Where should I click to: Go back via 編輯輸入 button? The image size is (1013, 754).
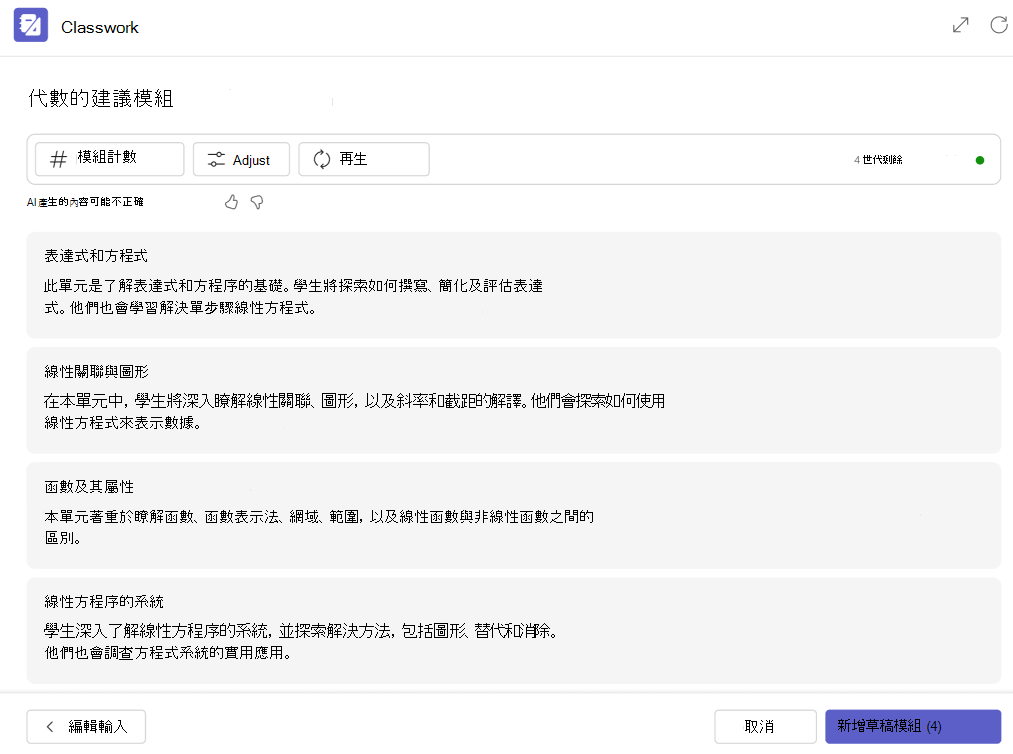tap(86, 727)
